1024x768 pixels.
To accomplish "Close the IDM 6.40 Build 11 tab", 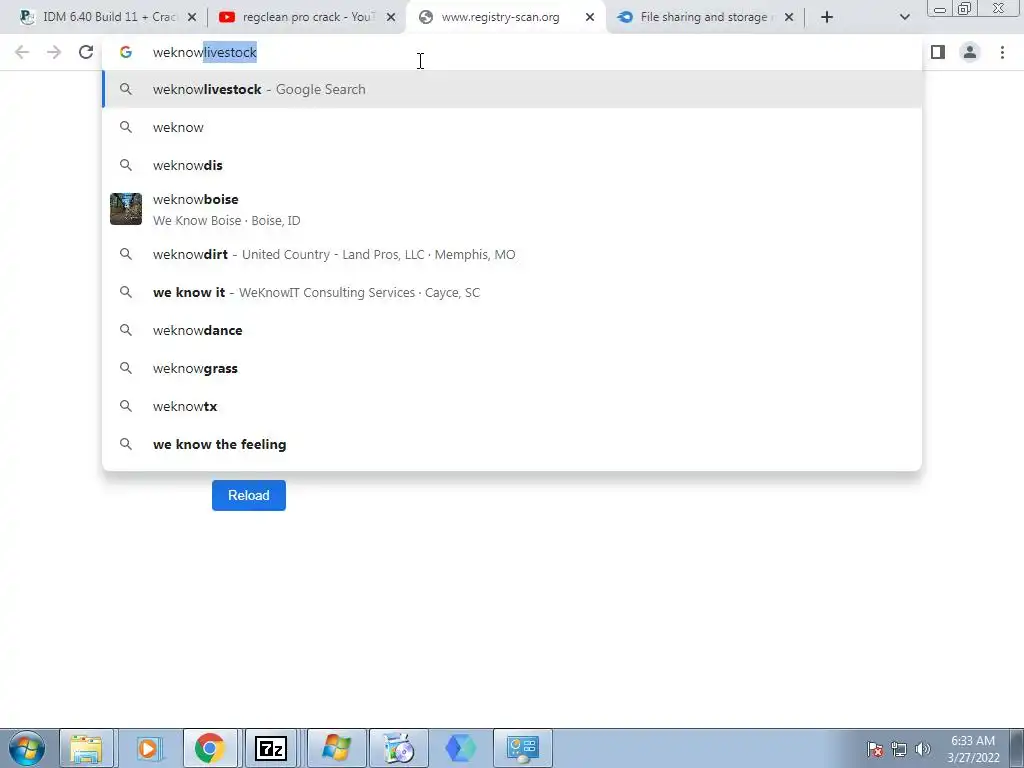I will pos(192,18).
